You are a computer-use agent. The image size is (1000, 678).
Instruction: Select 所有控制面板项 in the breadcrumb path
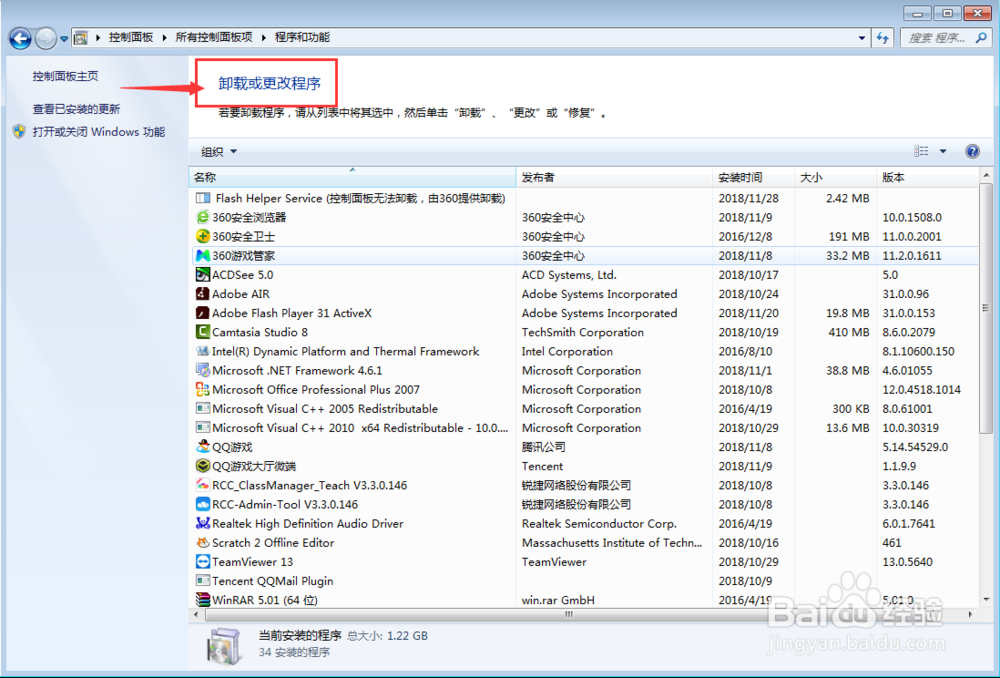tap(214, 37)
